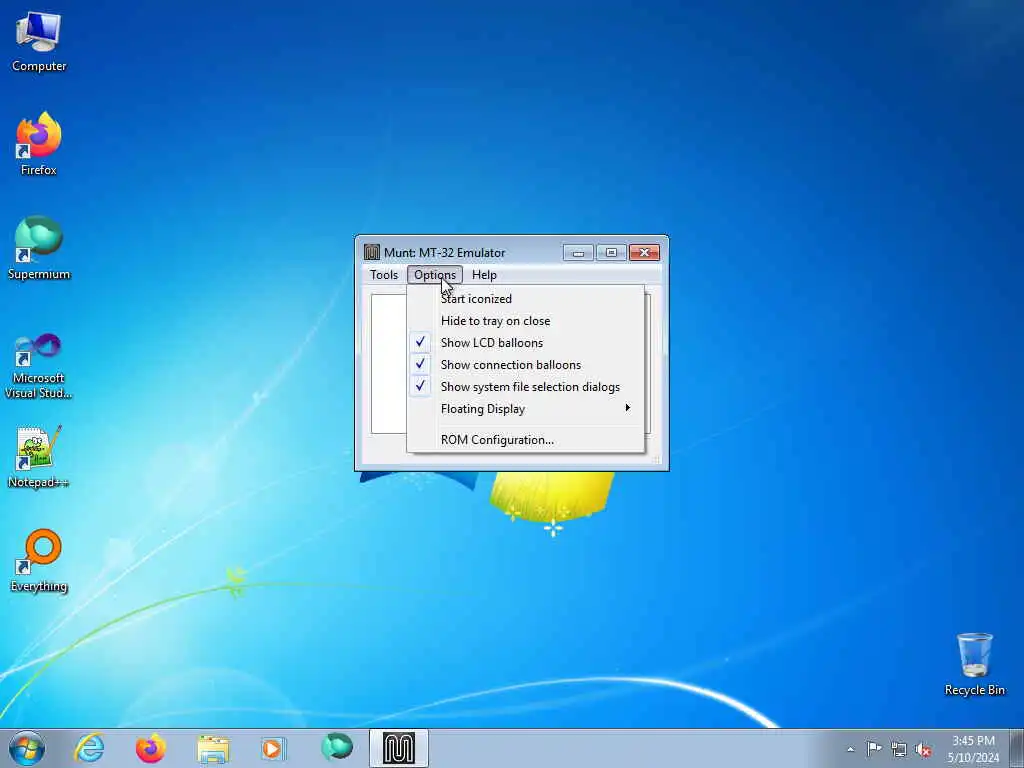1024x768 pixels.
Task: Click the Munt emulator taskbar button
Action: click(x=398, y=748)
